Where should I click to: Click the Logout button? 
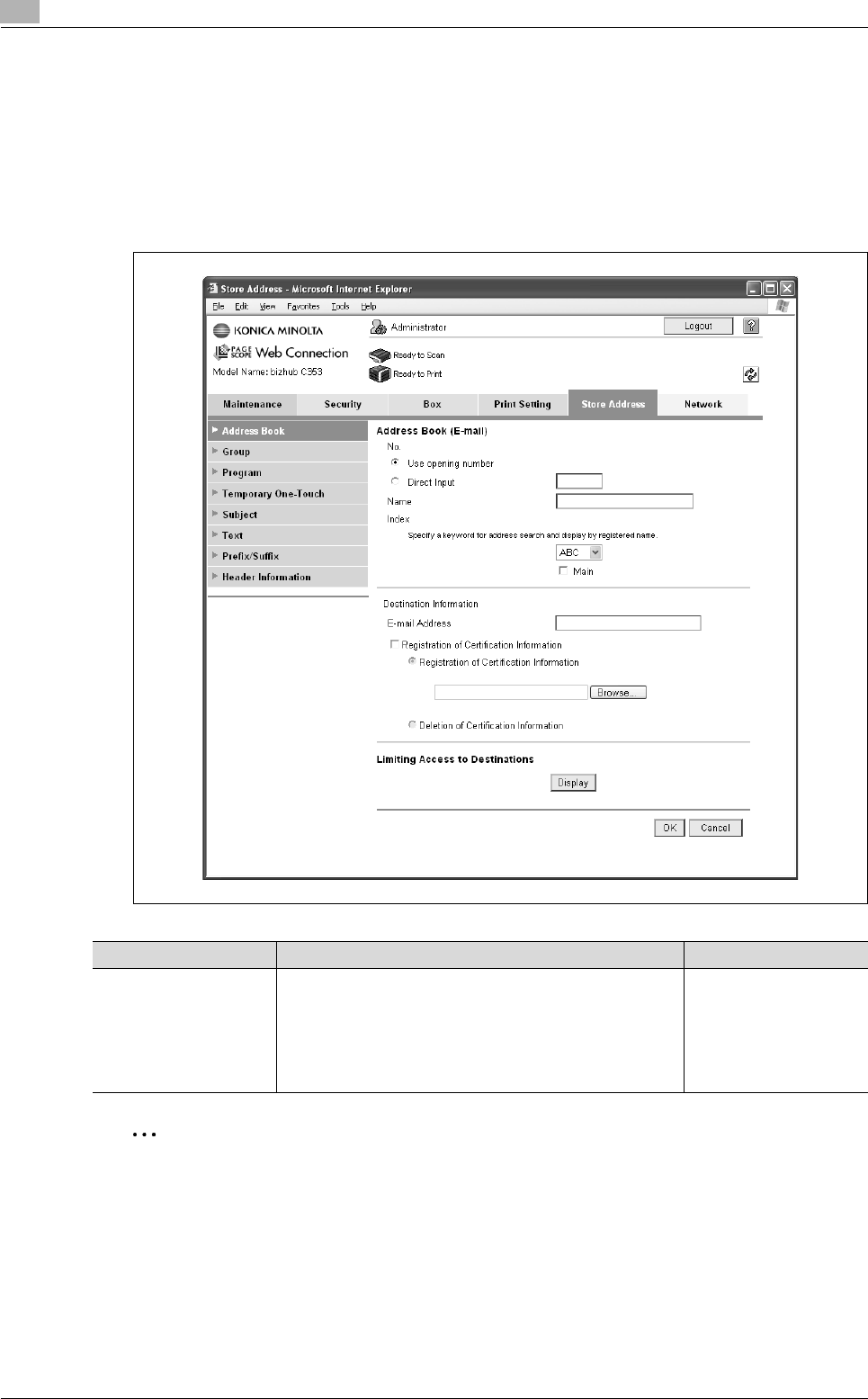pyautogui.click(x=698, y=326)
